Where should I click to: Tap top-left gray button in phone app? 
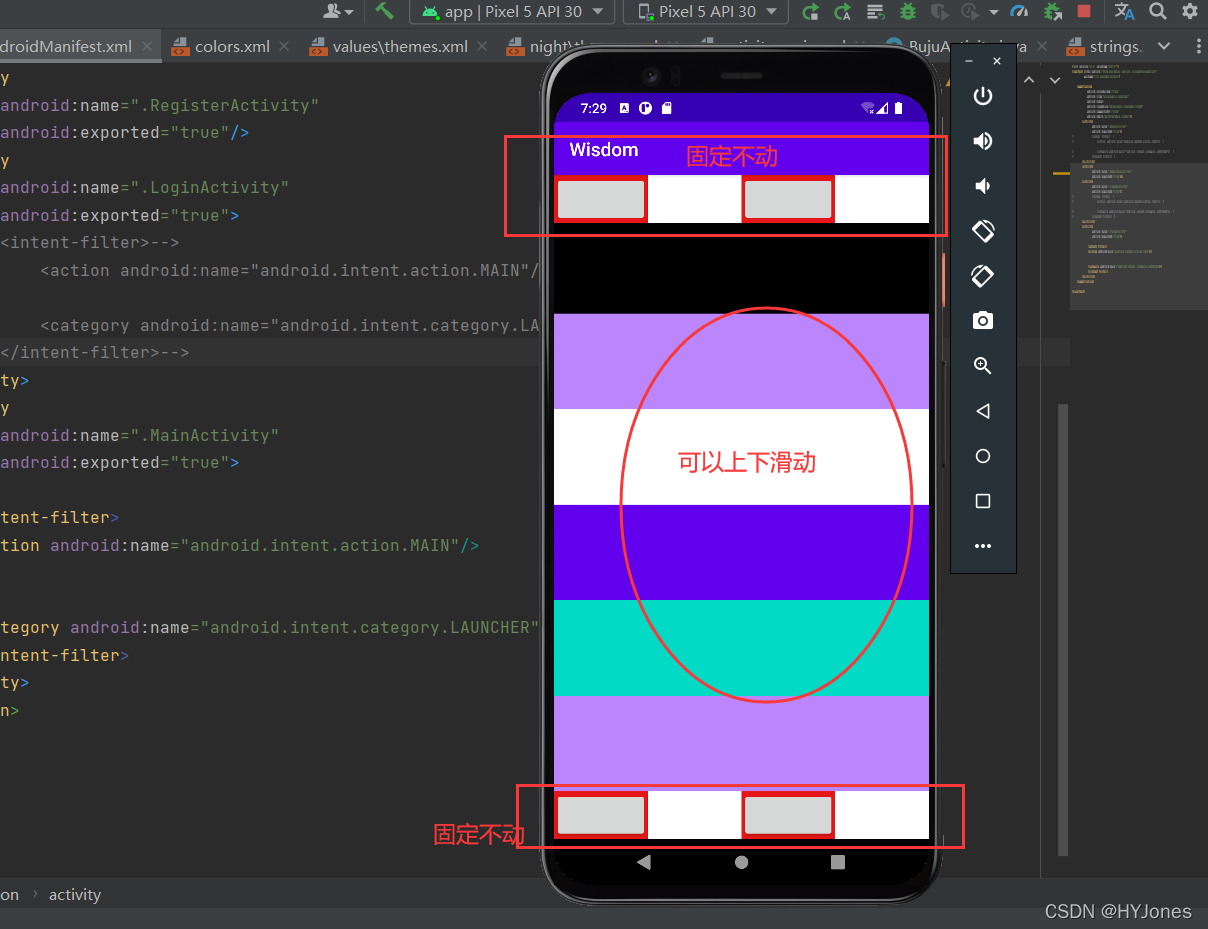[x=600, y=199]
